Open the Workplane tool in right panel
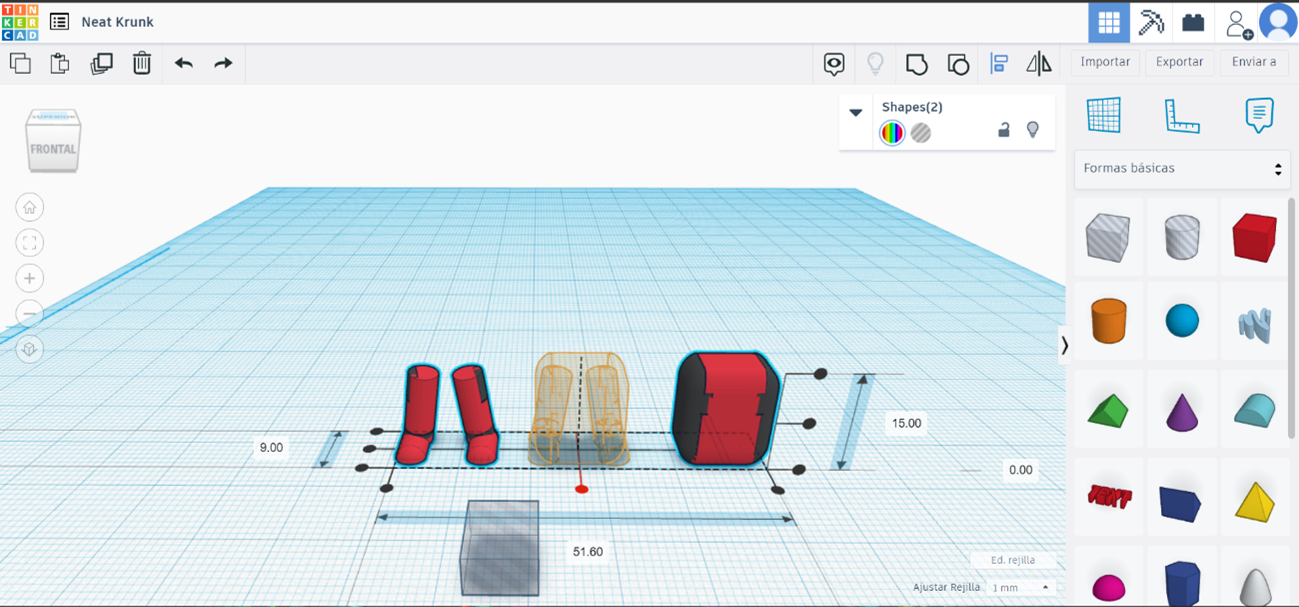 tap(1106, 115)
